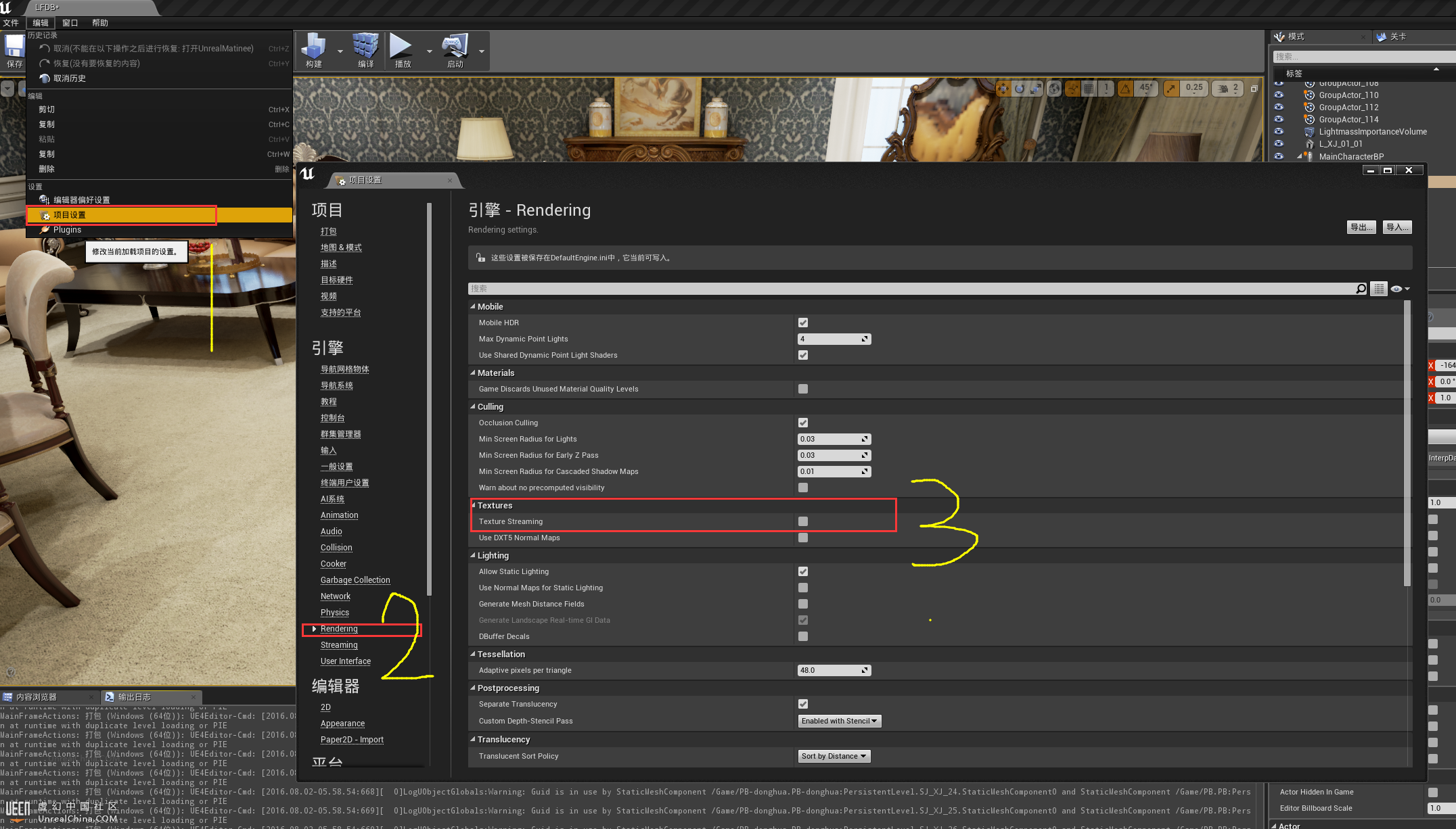Viewport: 1456px width, 829px height.
Task: Click the 播放 play button
Action: [403, 51]
